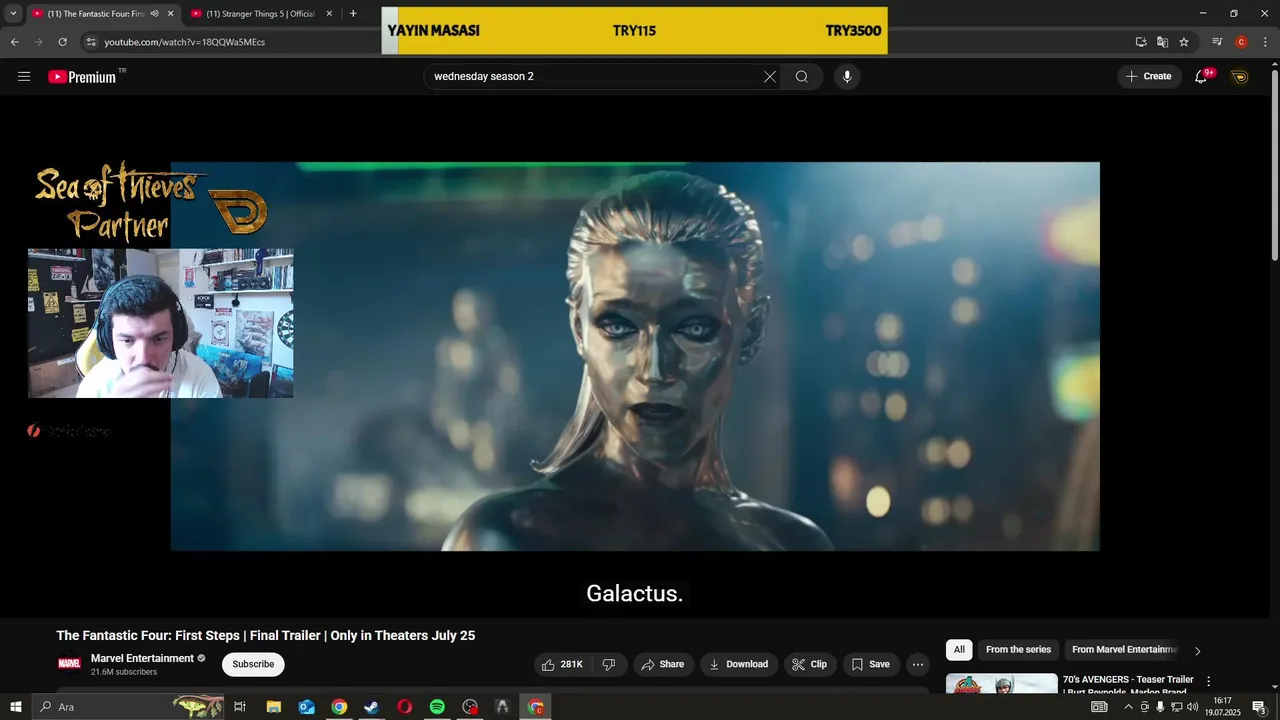
Task: Open a new Chrome tab
Action: click(353, 14)
